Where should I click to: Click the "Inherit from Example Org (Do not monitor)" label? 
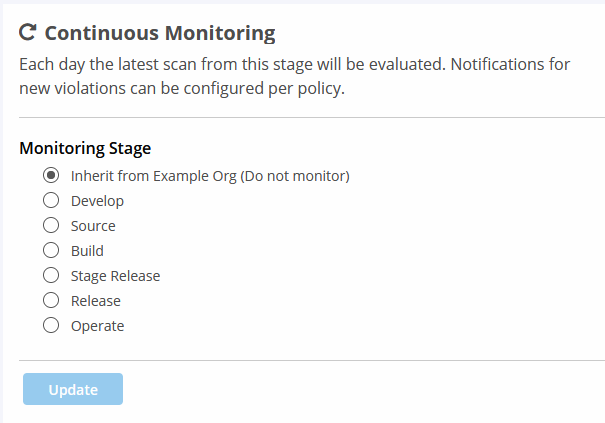210,176
